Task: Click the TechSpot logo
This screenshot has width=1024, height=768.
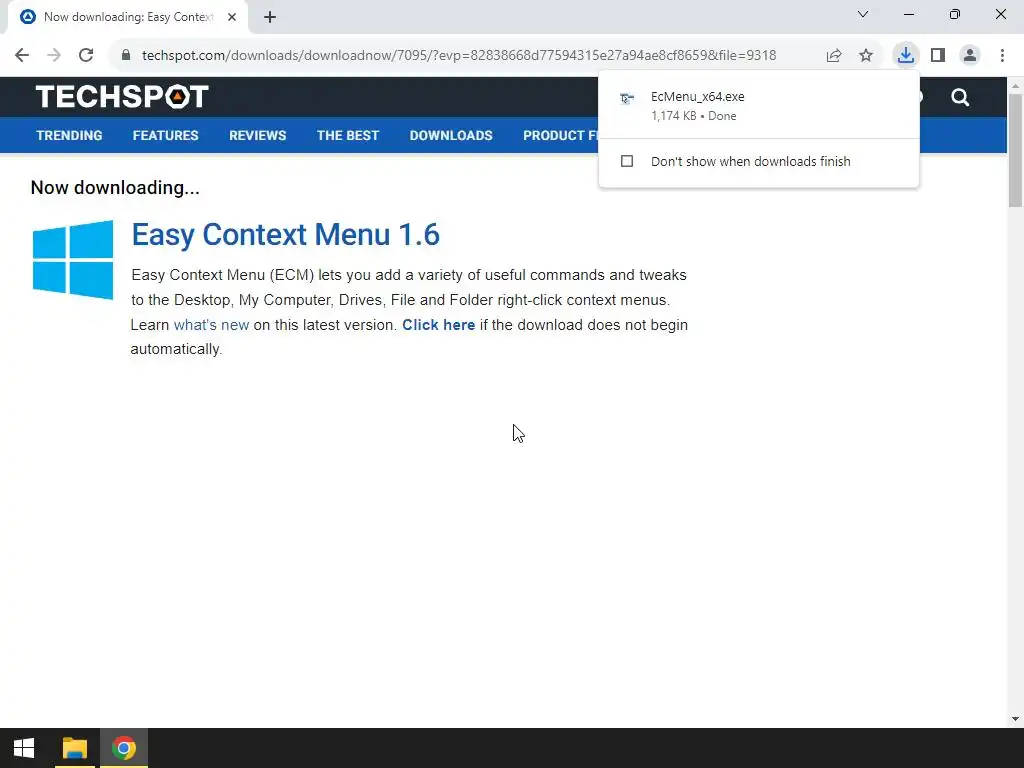Action: tap(122, 97)
